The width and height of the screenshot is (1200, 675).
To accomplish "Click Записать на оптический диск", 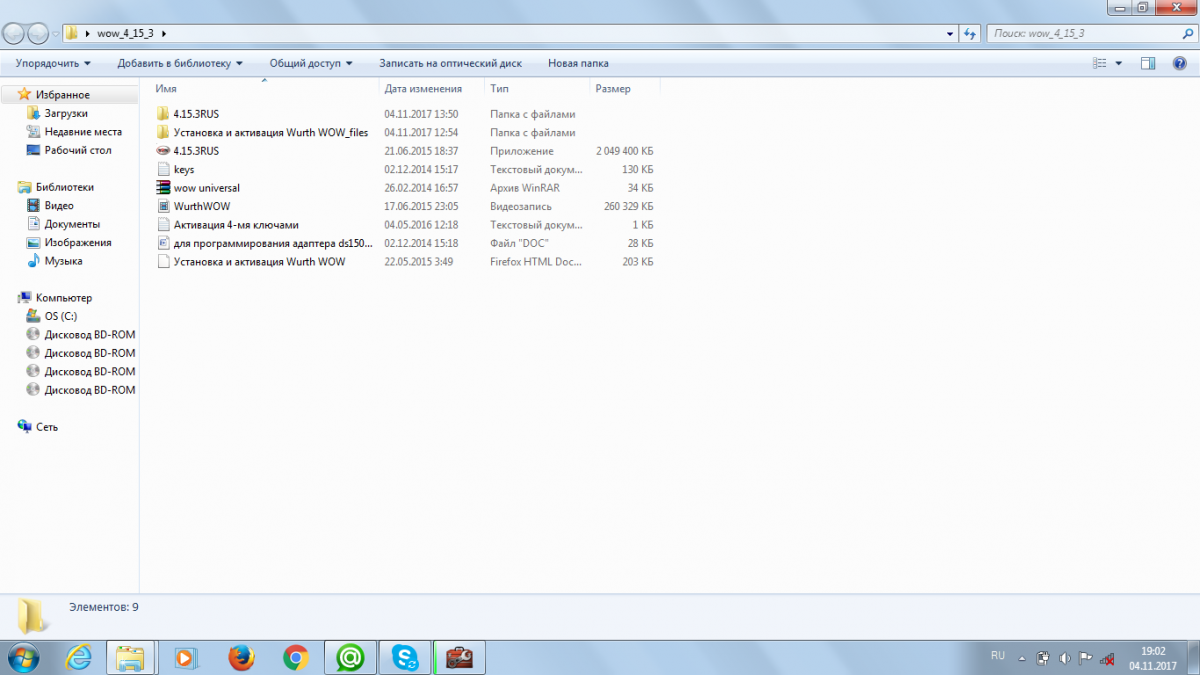I will click(x=450, y=63).
